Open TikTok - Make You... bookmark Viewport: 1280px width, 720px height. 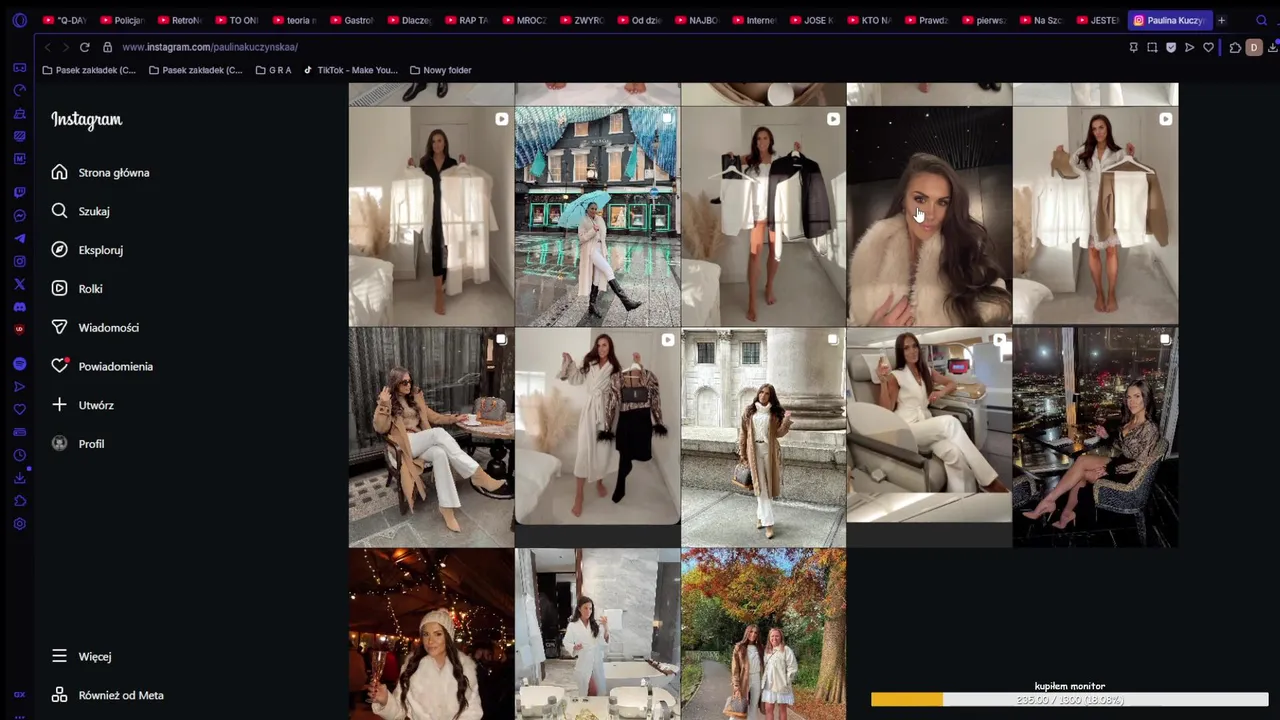click(350, 70)
